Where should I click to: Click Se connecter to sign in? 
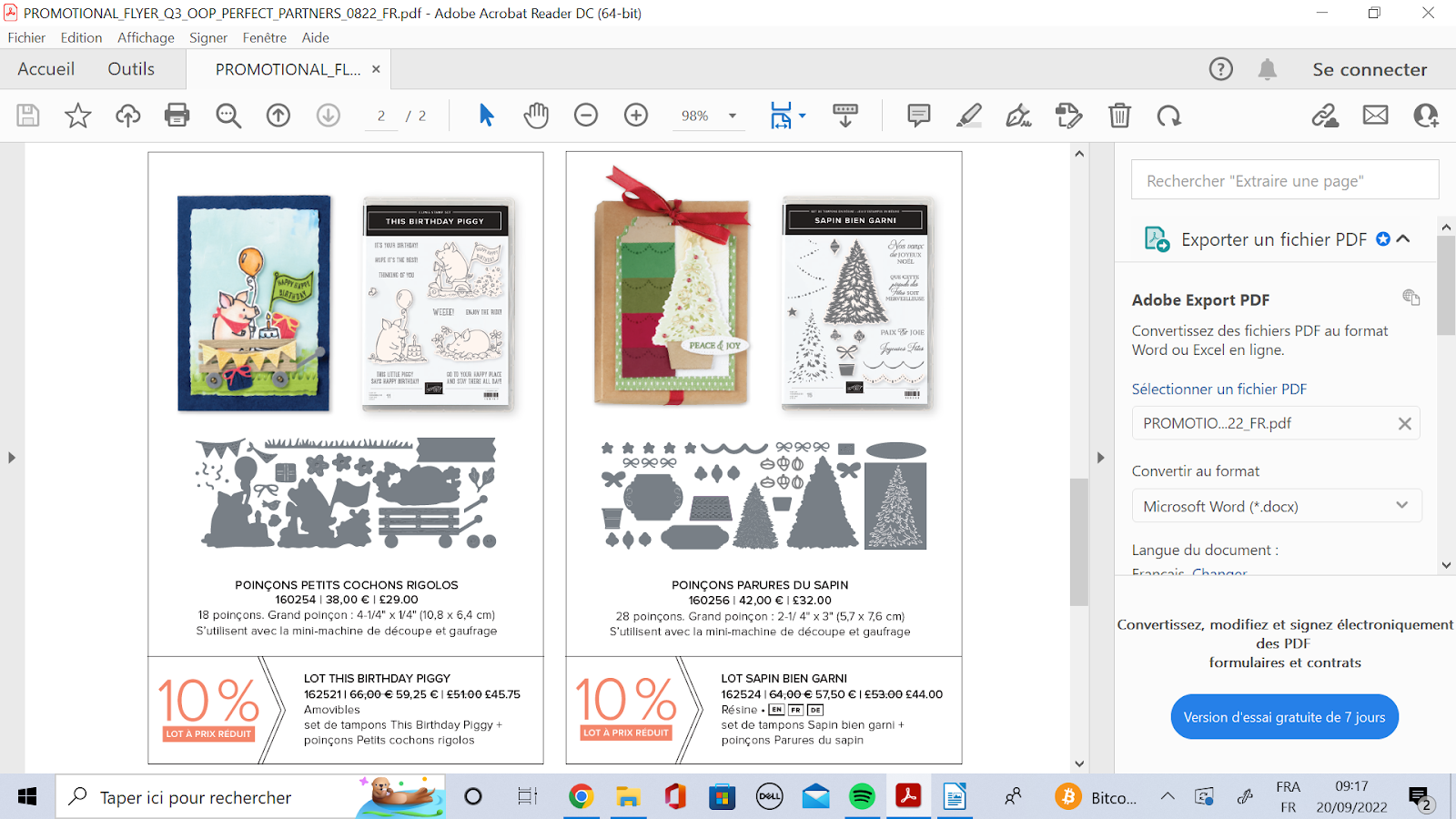[x=1370, y=69]
